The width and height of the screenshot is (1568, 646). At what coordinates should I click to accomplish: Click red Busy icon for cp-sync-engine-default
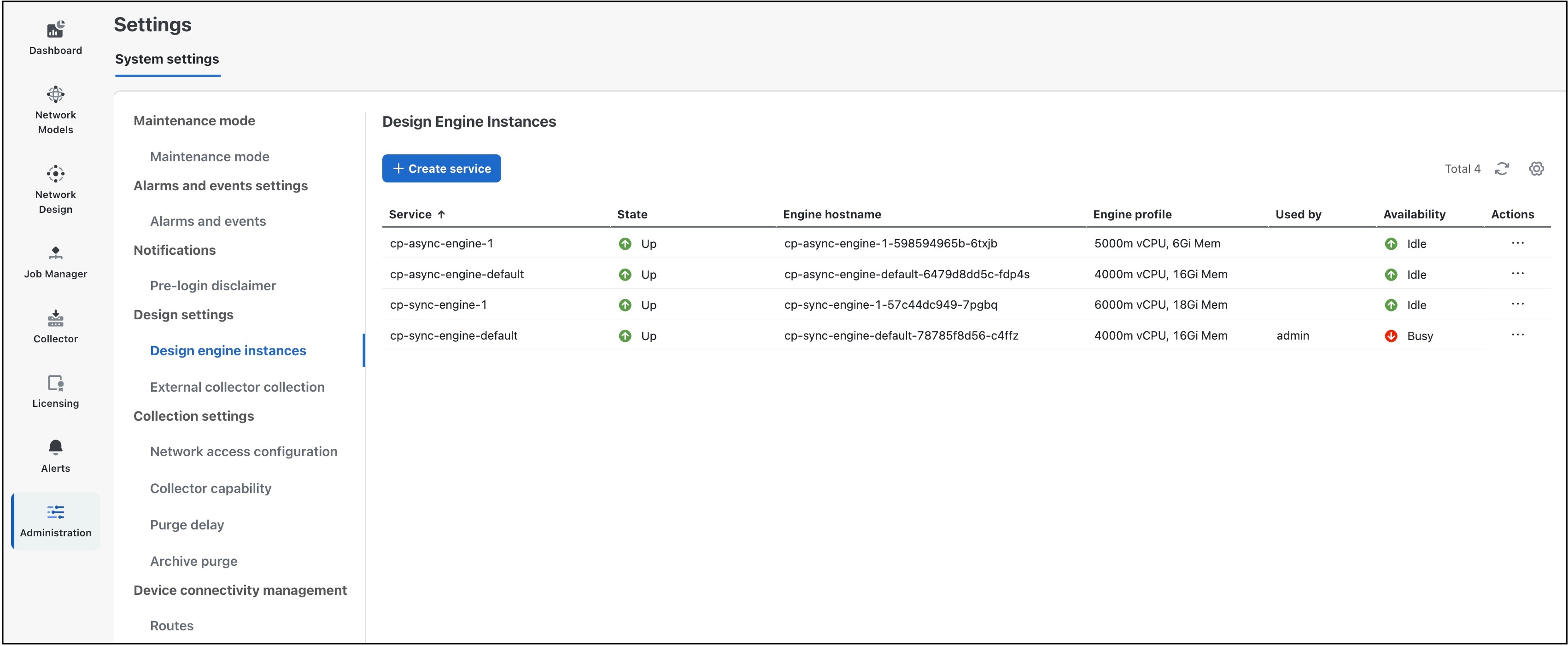pyautogui.click(x=1391, y=335)
